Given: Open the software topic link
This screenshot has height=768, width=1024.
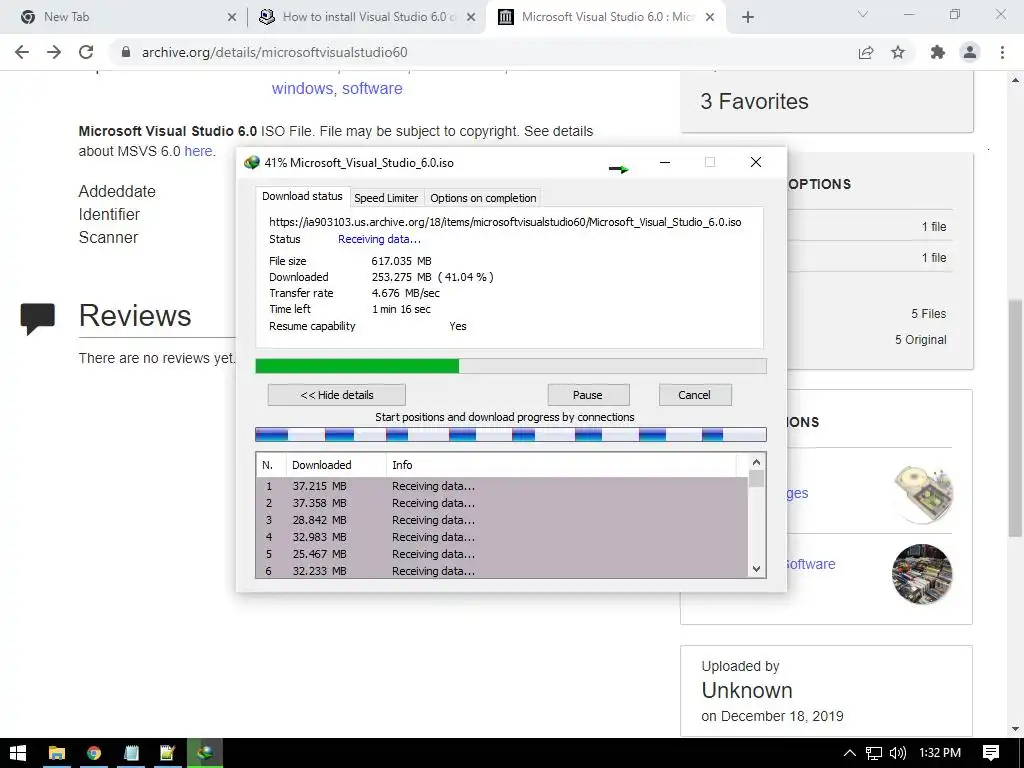Looking at the screenshot, I should (x=372, y=88).
